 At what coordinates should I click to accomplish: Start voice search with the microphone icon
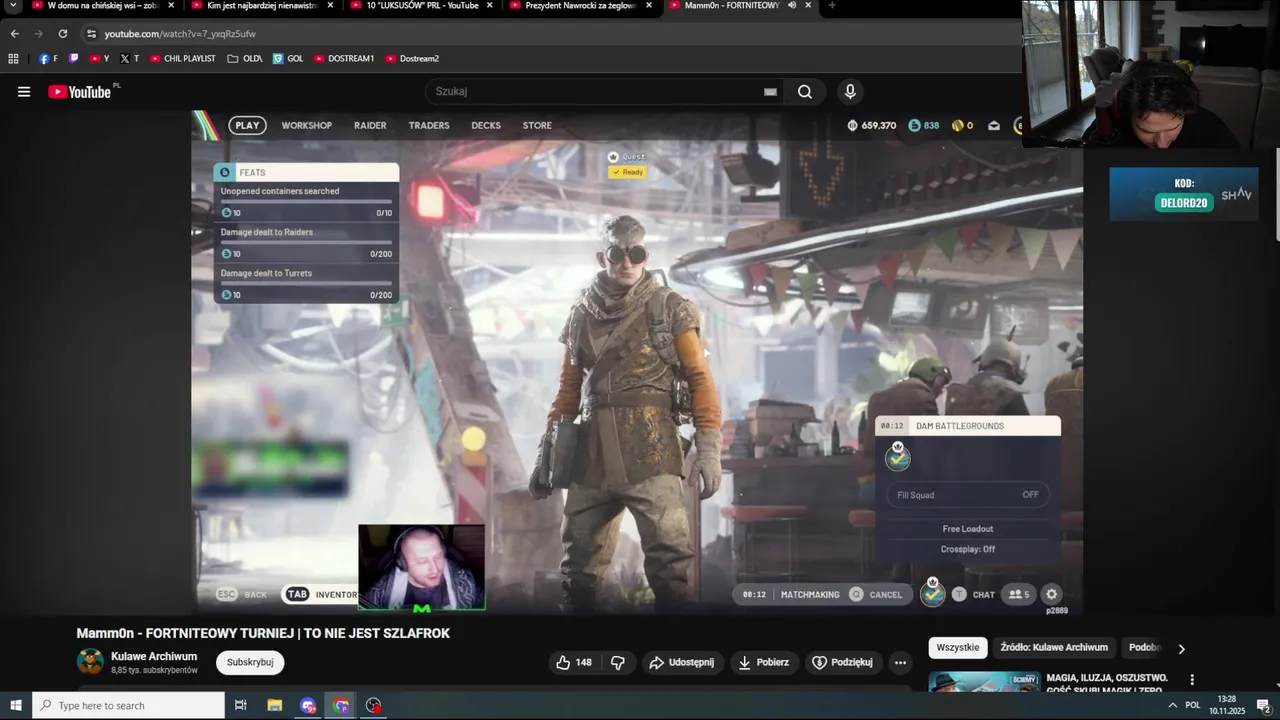pyautogui.click(x=850, y=92)
